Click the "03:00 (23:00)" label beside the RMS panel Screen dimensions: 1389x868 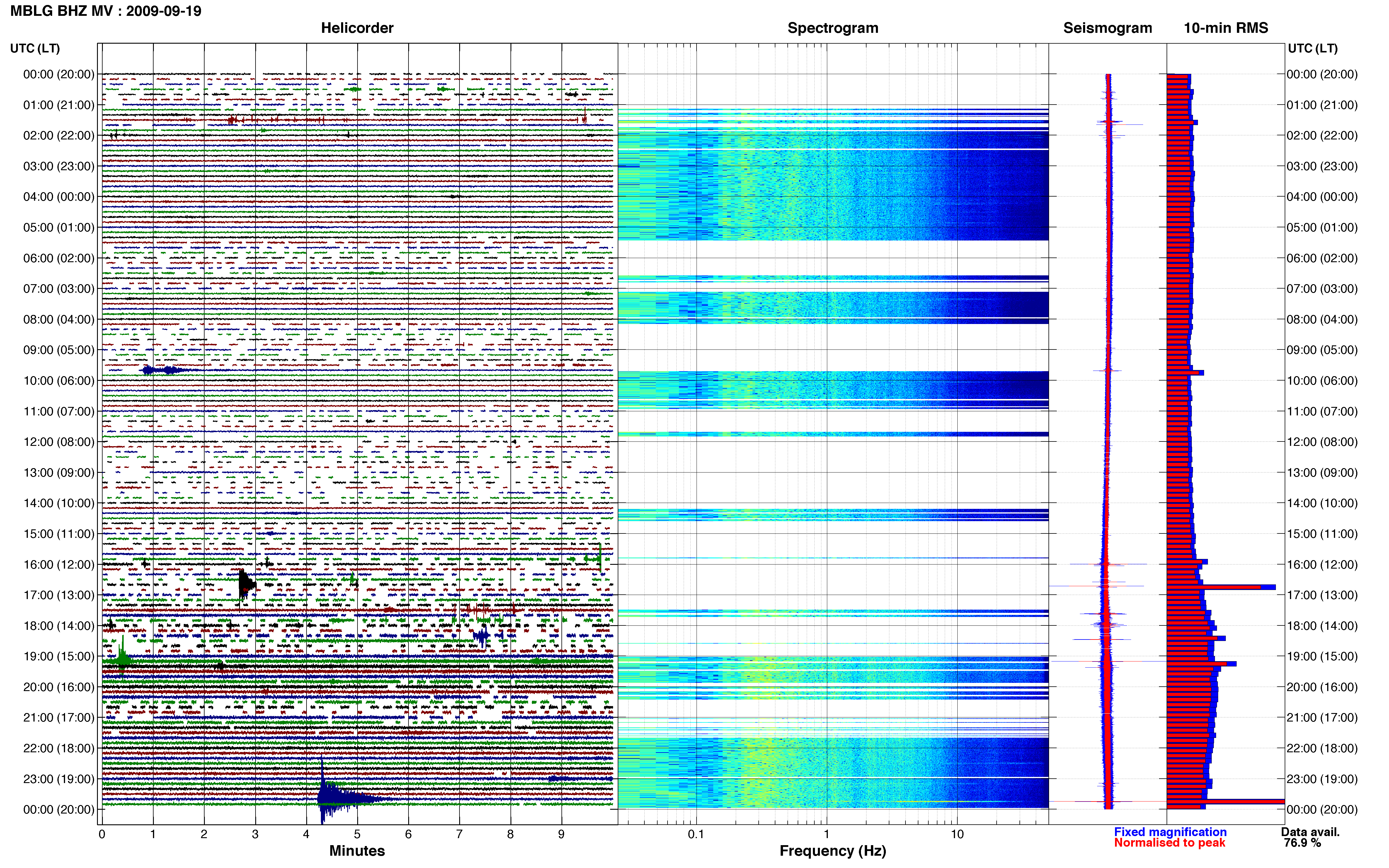click(1322, 166)
